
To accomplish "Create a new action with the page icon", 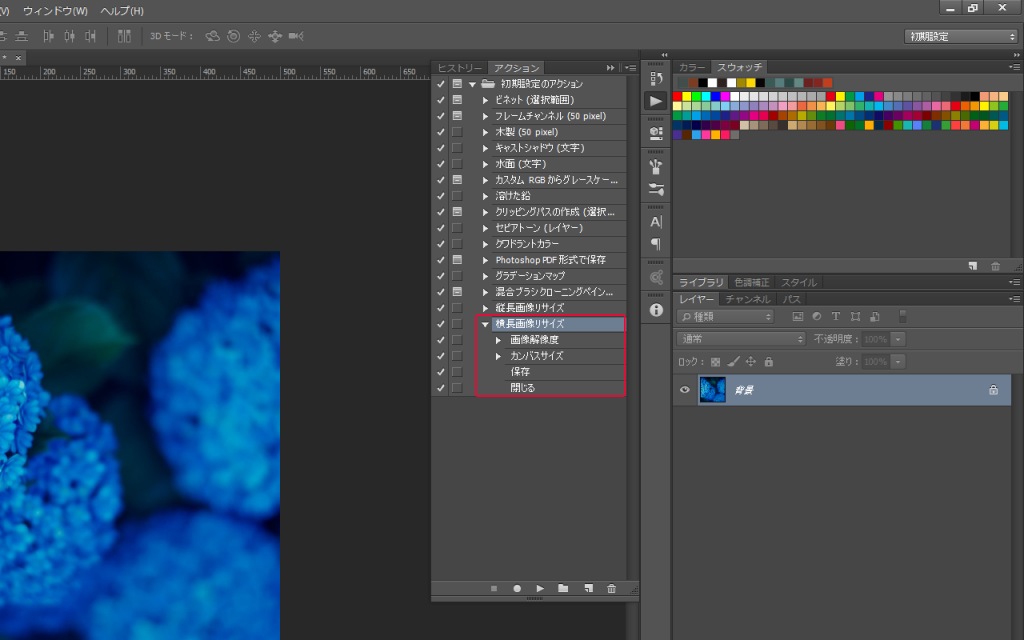I will 588,588.
